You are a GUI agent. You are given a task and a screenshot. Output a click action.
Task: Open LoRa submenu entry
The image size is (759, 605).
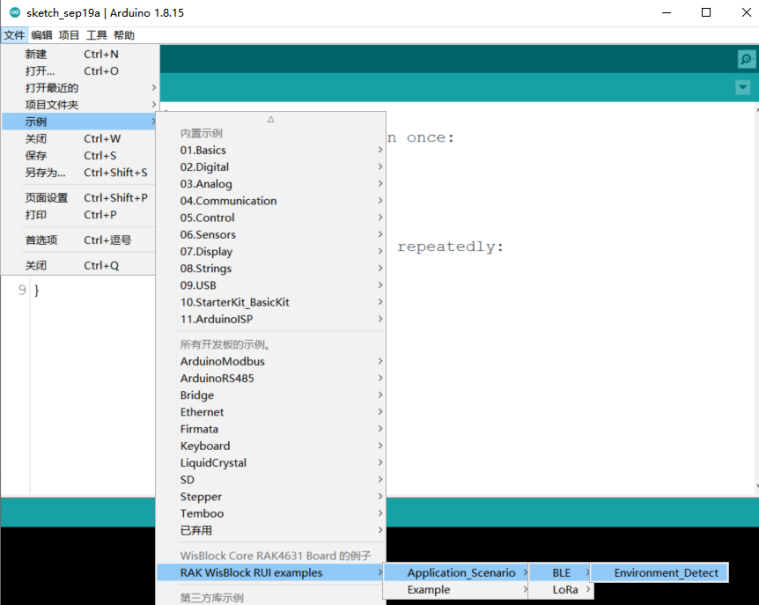coord(561,590)
